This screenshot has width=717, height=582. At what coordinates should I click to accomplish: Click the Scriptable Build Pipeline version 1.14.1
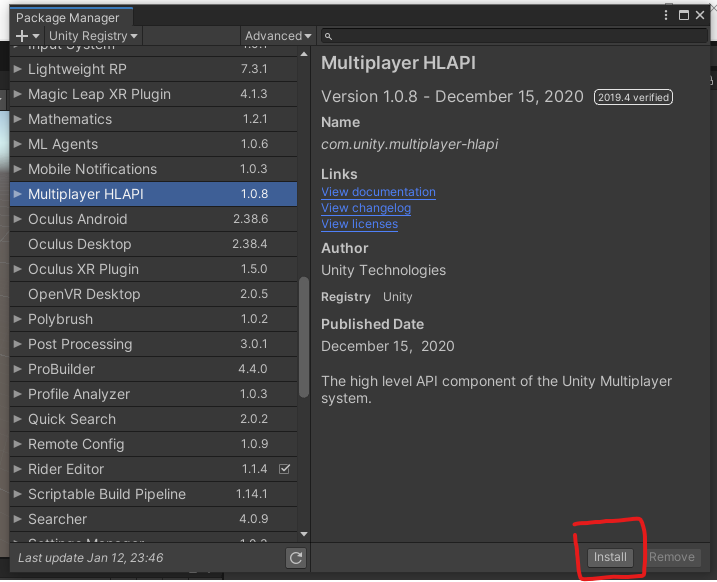click(x=251, y=494)
